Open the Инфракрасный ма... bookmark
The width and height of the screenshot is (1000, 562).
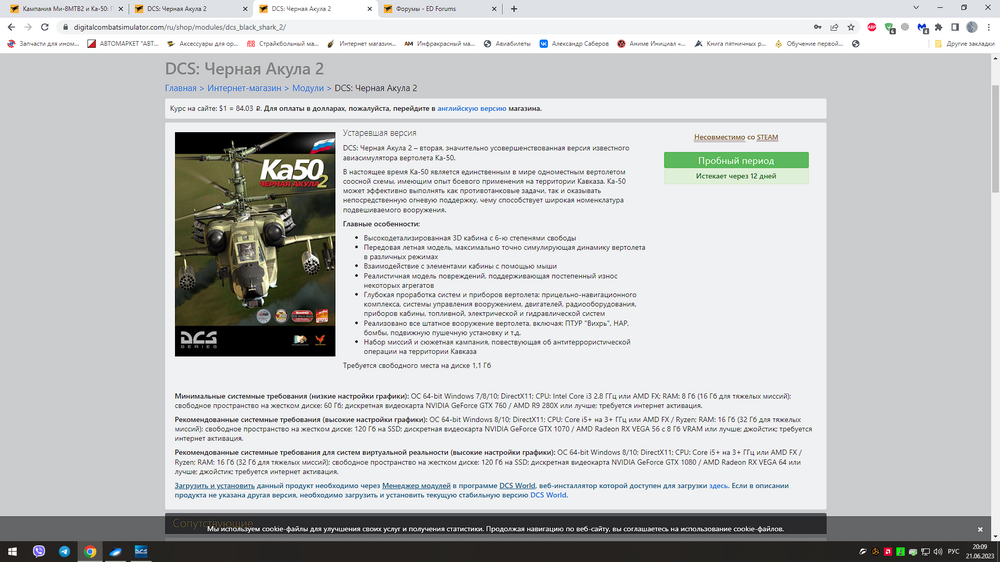(x=440, y=44)
